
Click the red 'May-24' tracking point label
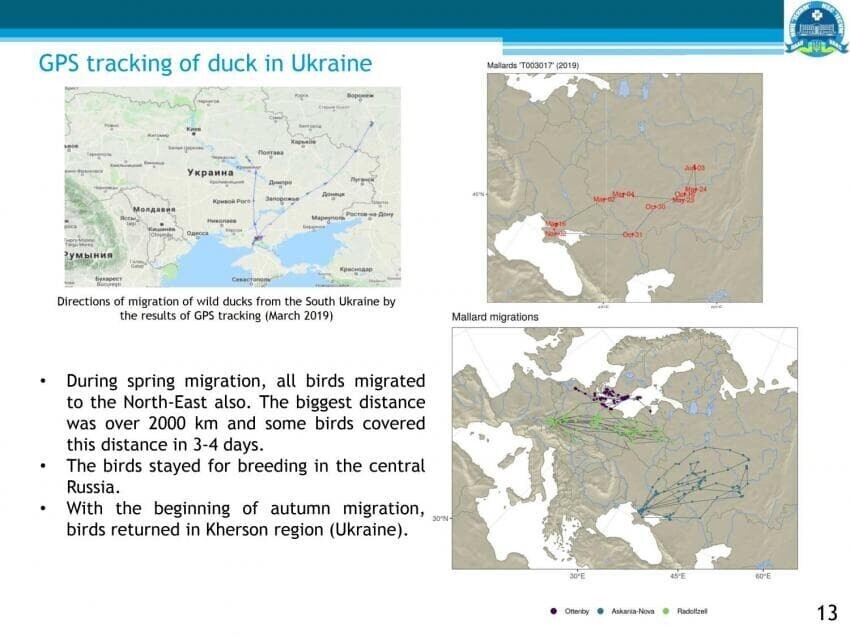click(696, 190)
